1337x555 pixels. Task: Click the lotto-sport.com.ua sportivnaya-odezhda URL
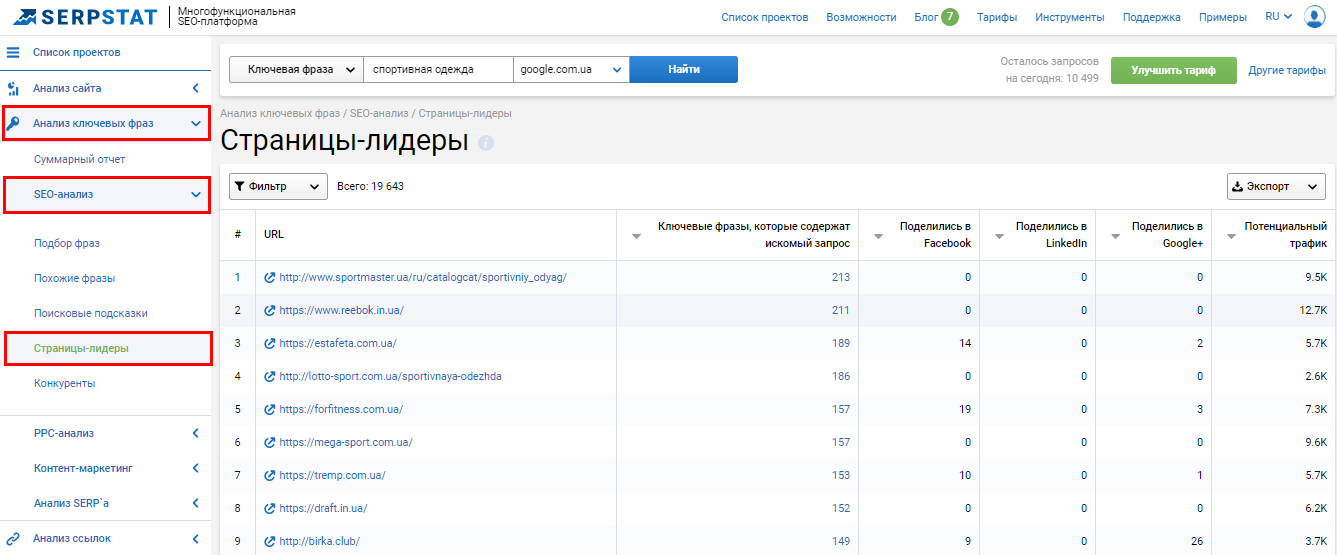pyautogui.click(x=391, y=377)
